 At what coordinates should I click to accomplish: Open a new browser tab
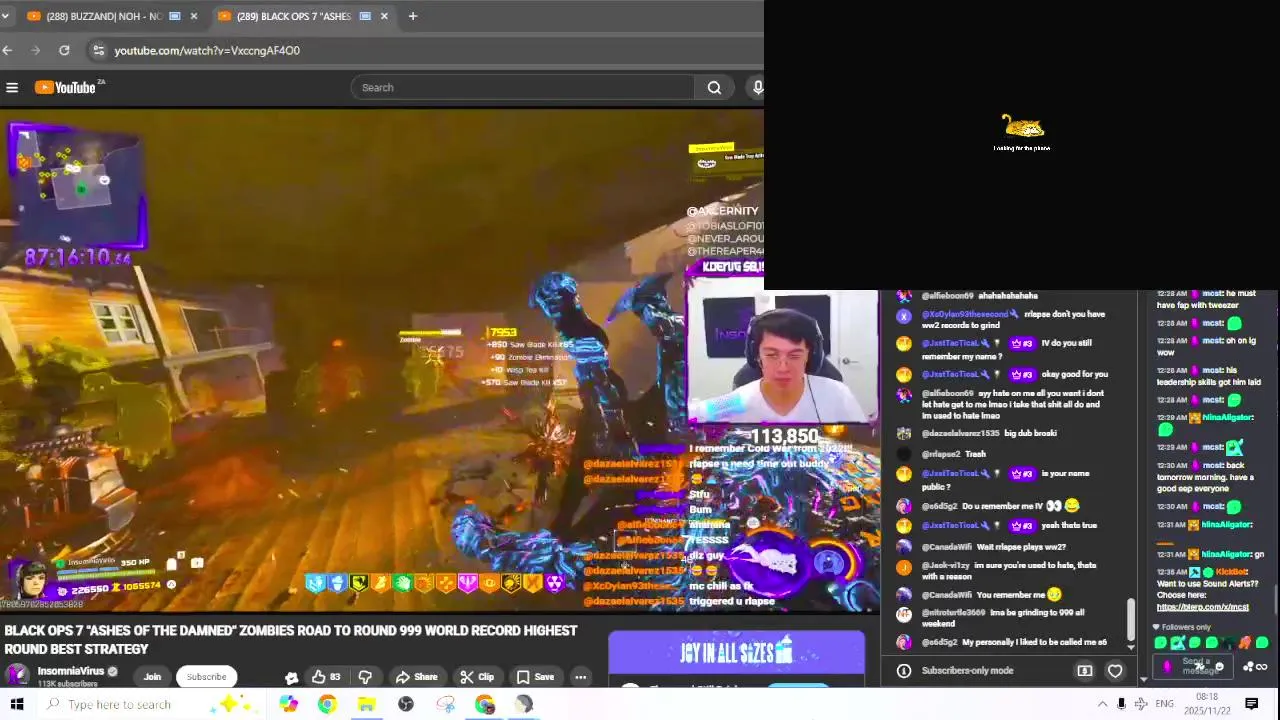coord(412,16)
